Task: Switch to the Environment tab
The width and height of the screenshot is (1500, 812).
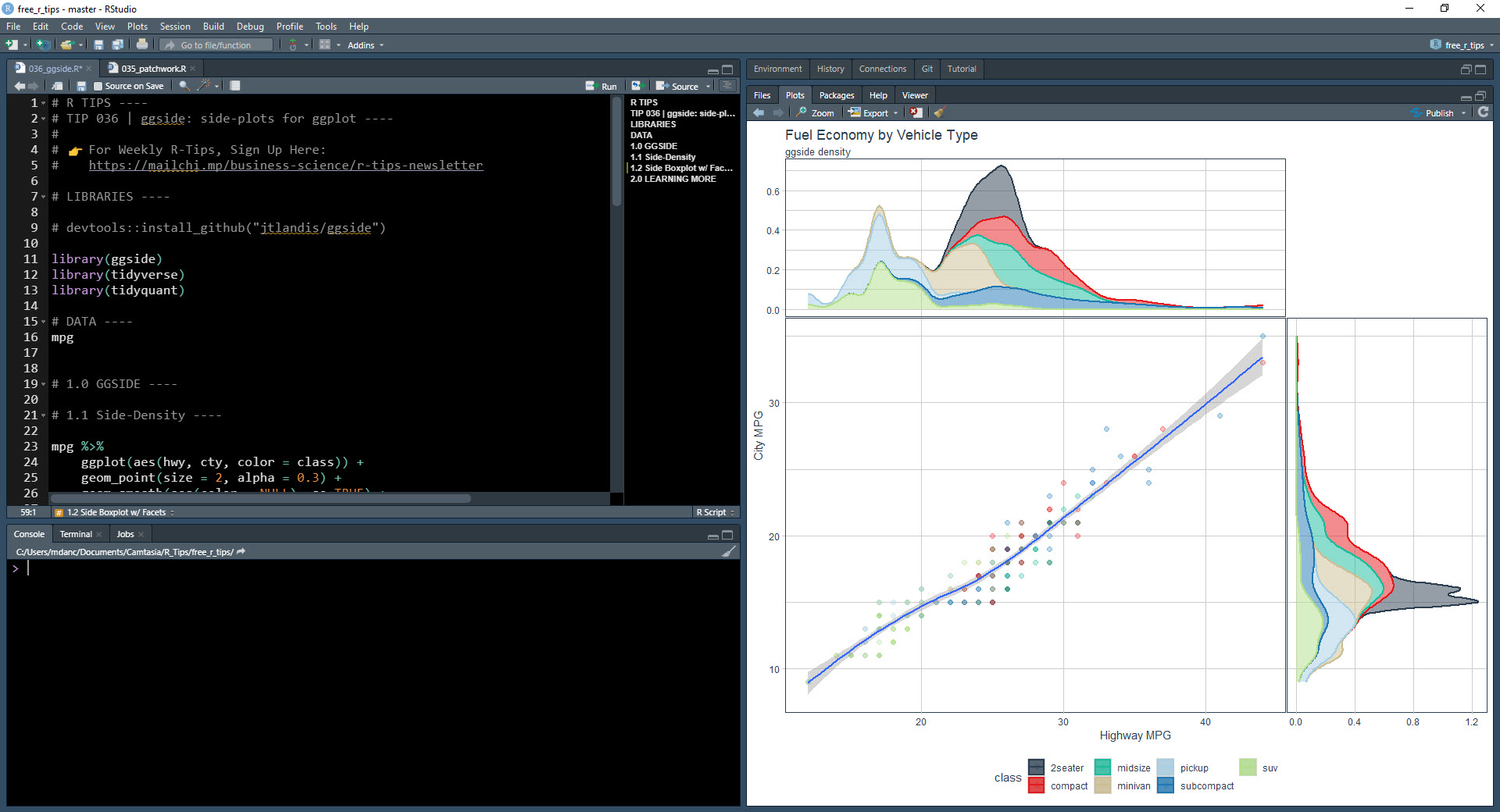Action: [777, 69]
